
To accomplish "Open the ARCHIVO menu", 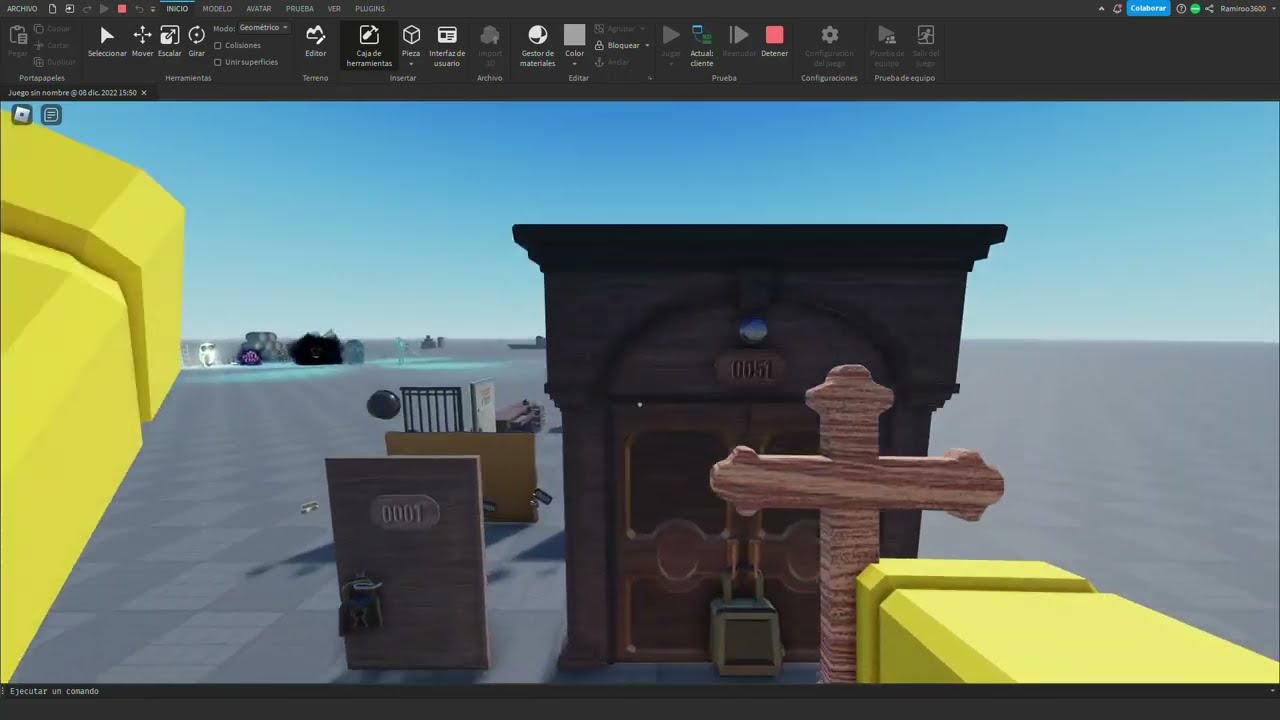I will coord(22,8).
